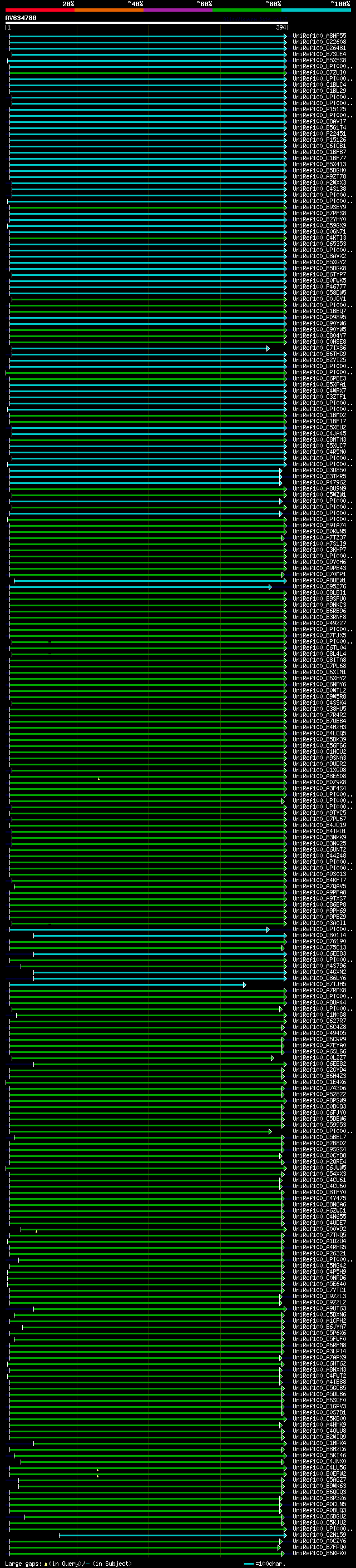Image resolution: width=356 pixels, height=1568 pixels.
Task: Select the UniRef100_Q8AV17 label
Action: (x=319, y=121)
